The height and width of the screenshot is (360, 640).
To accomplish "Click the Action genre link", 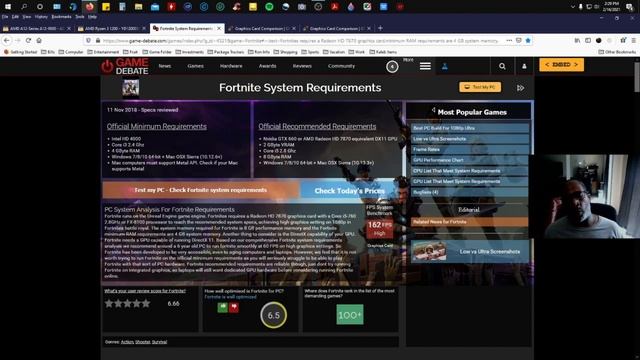I will tap(127, 342).
